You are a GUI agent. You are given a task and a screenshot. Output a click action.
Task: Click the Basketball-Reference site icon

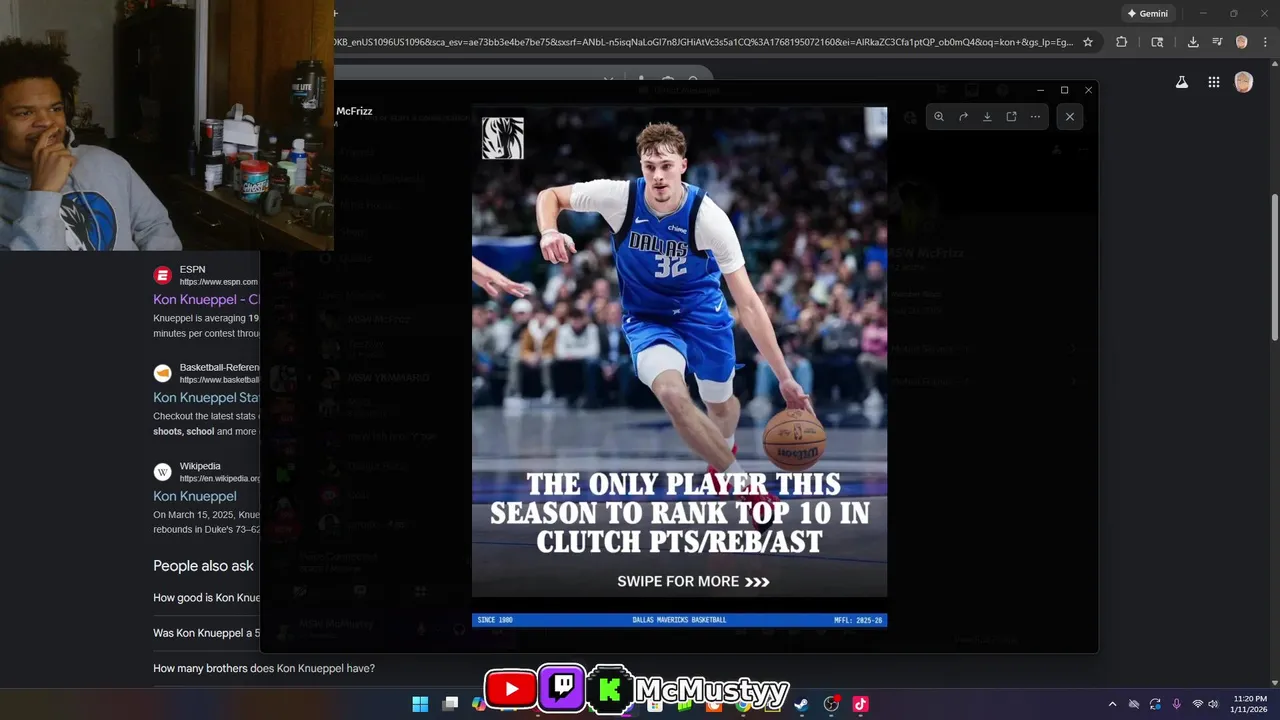pos(162,373)
